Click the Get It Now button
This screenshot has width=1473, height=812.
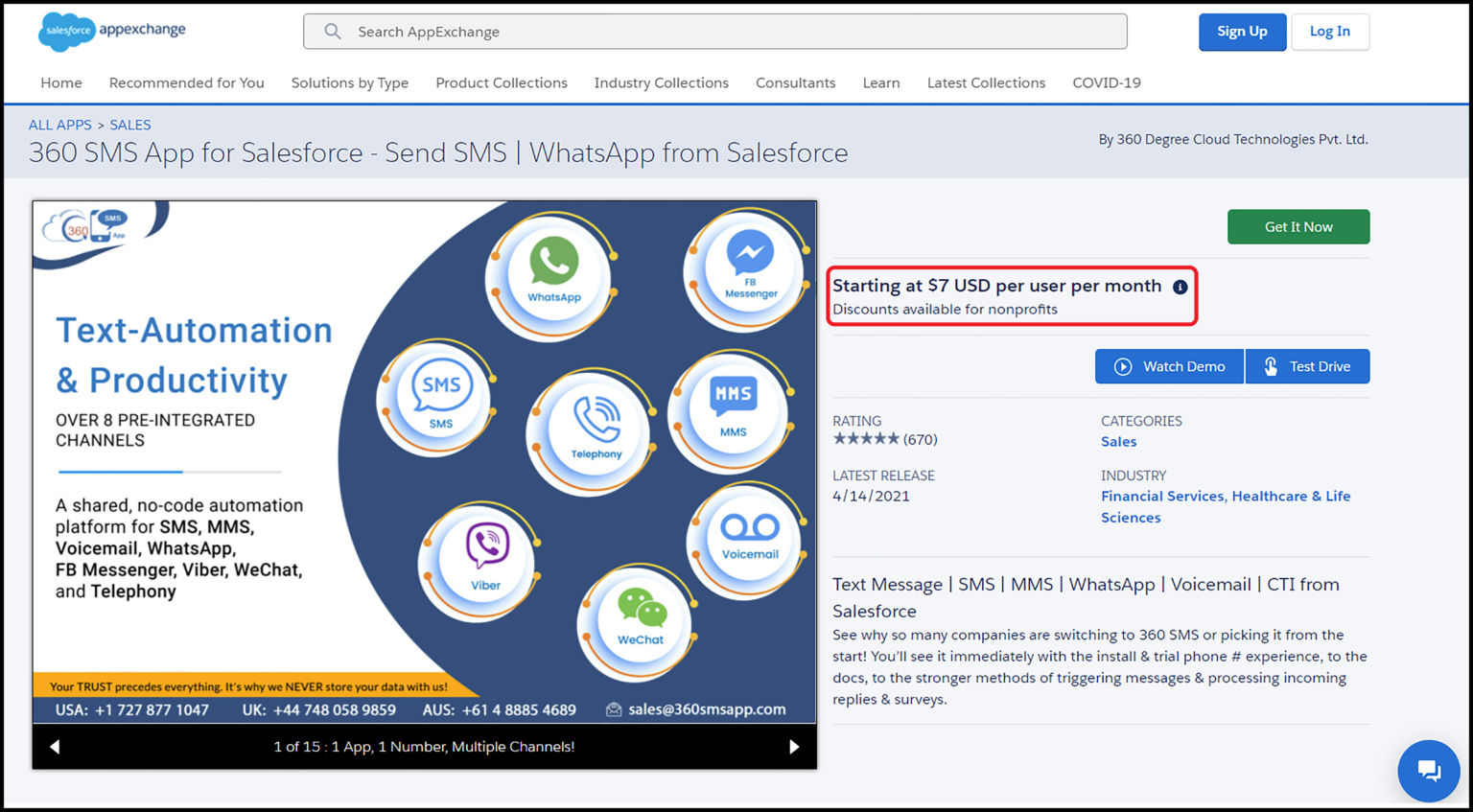pyautogui.click(x=1298, y=227)
